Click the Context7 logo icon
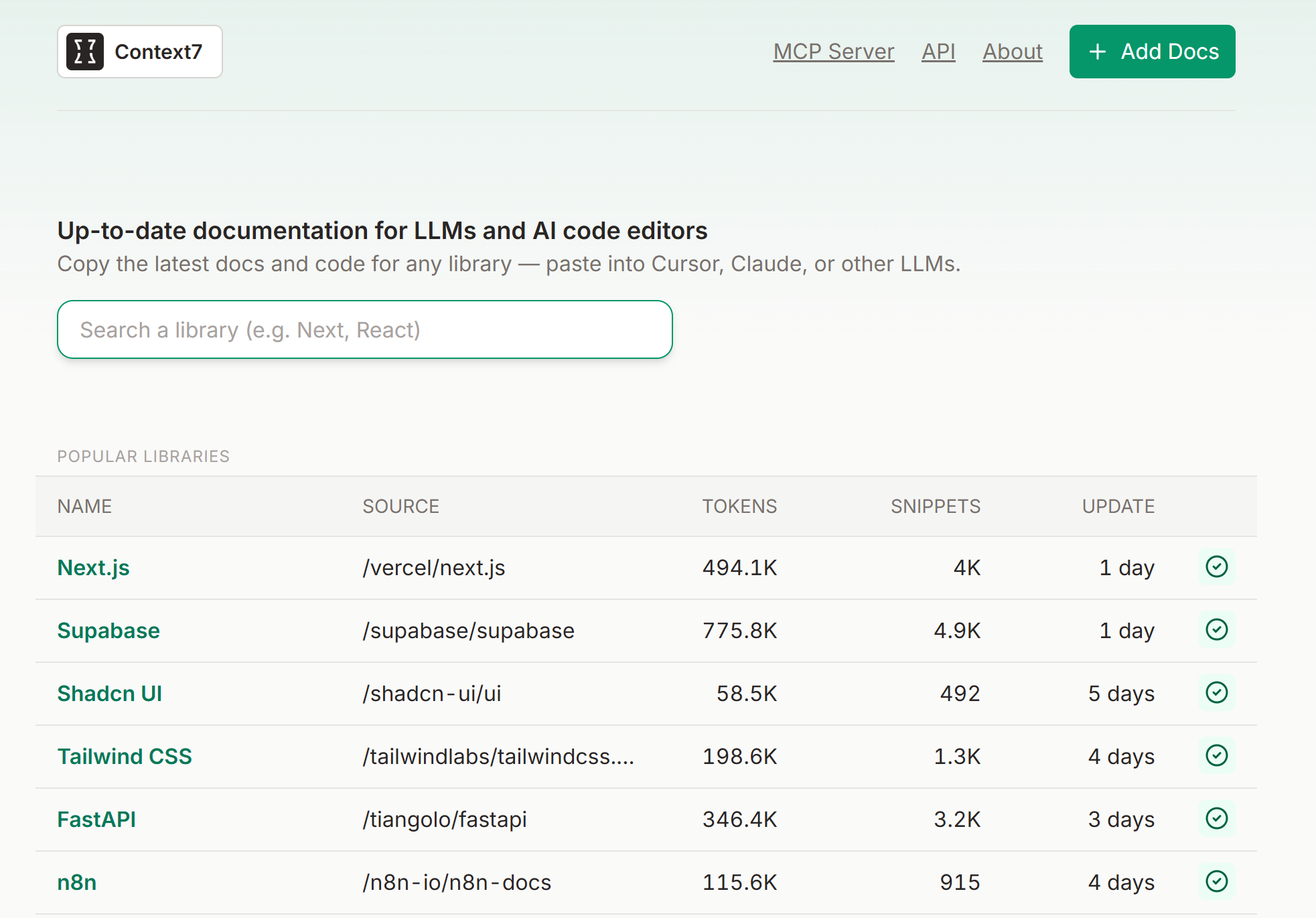Viewport: 1316px width, 918px height. 85,52
